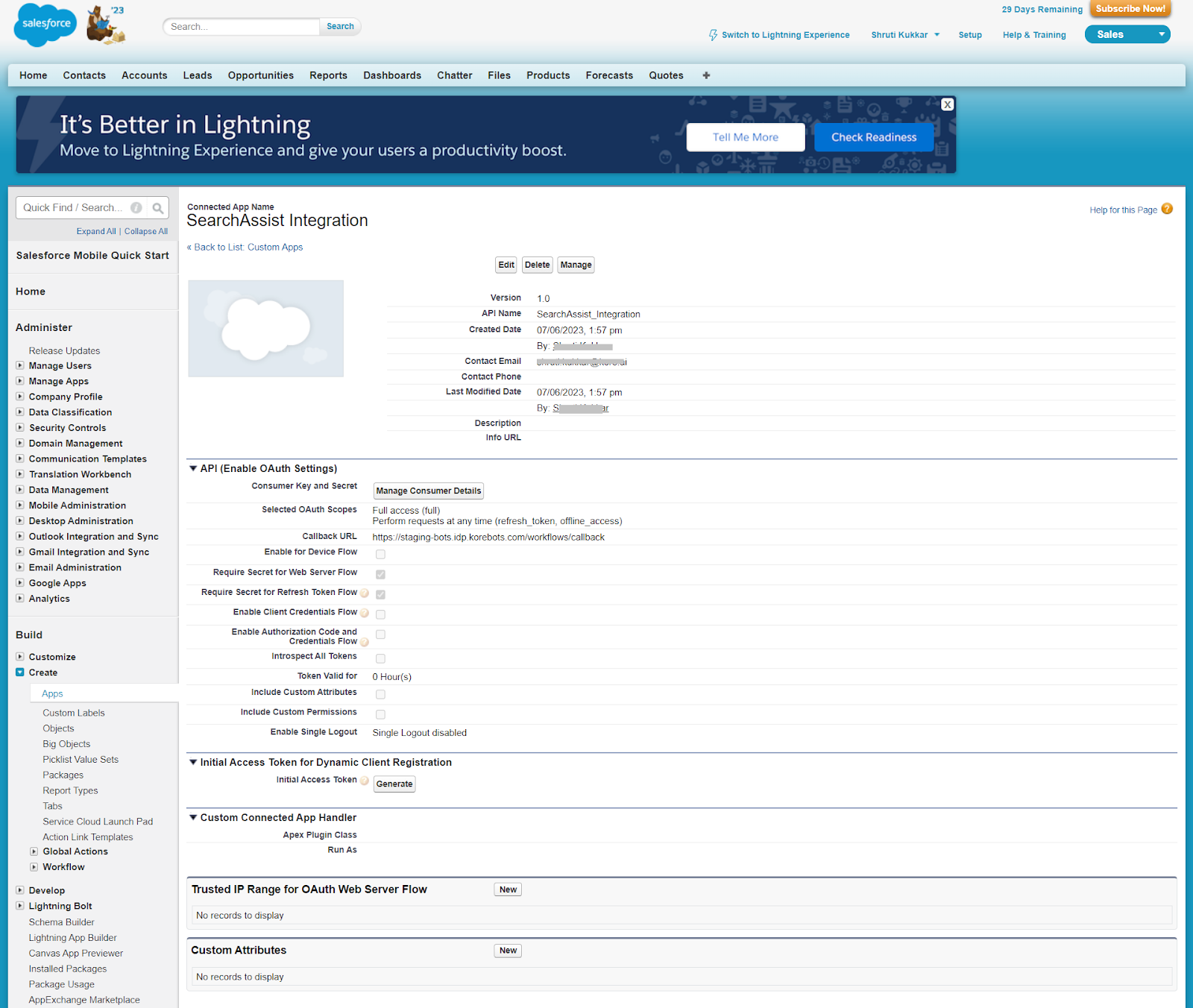The image size is (1193, 1008).
Task: Click the Quick Find magnifier icon
Action: point(157,208)
